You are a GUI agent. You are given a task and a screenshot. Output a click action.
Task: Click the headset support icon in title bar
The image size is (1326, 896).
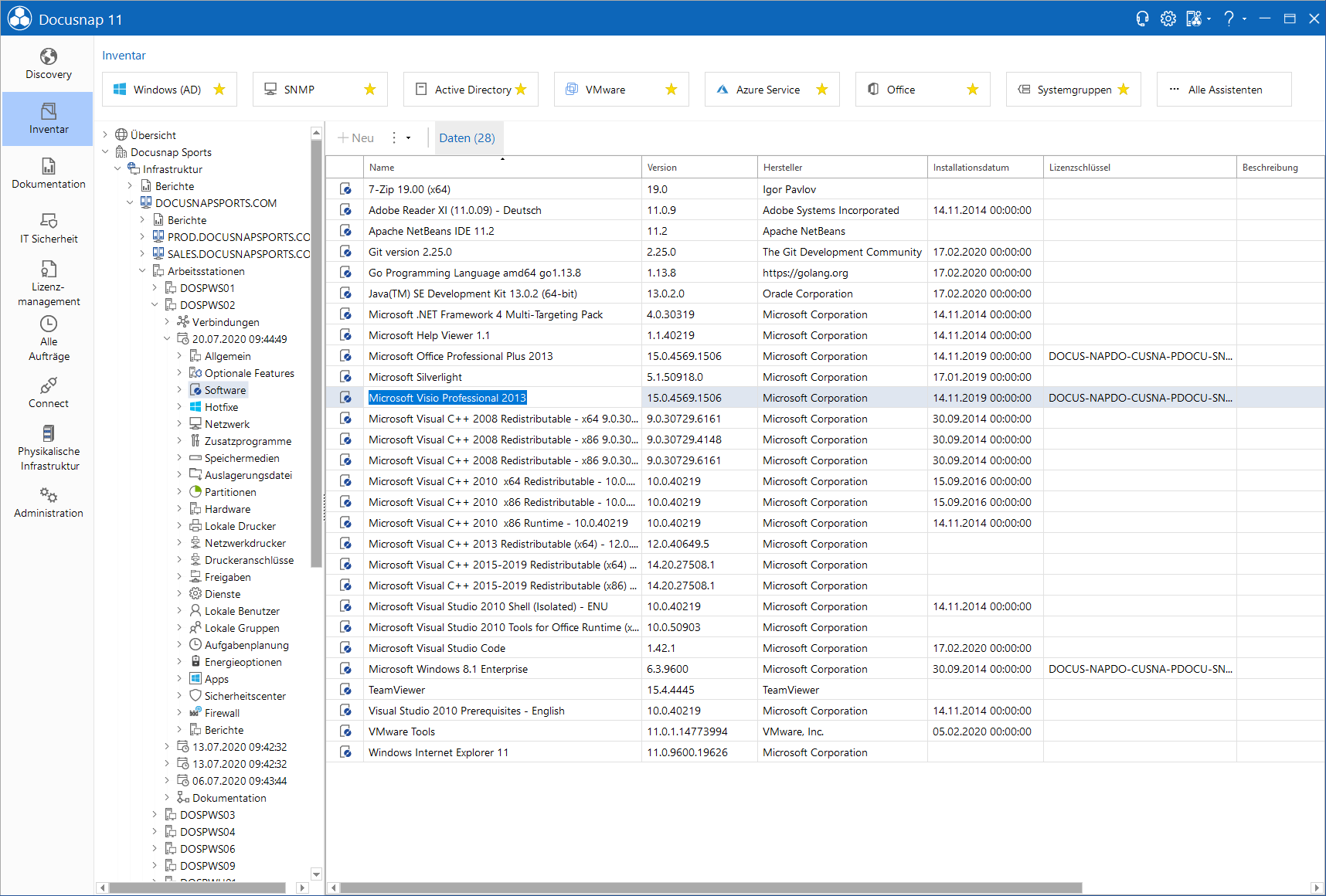click(x=1142, y=19)
